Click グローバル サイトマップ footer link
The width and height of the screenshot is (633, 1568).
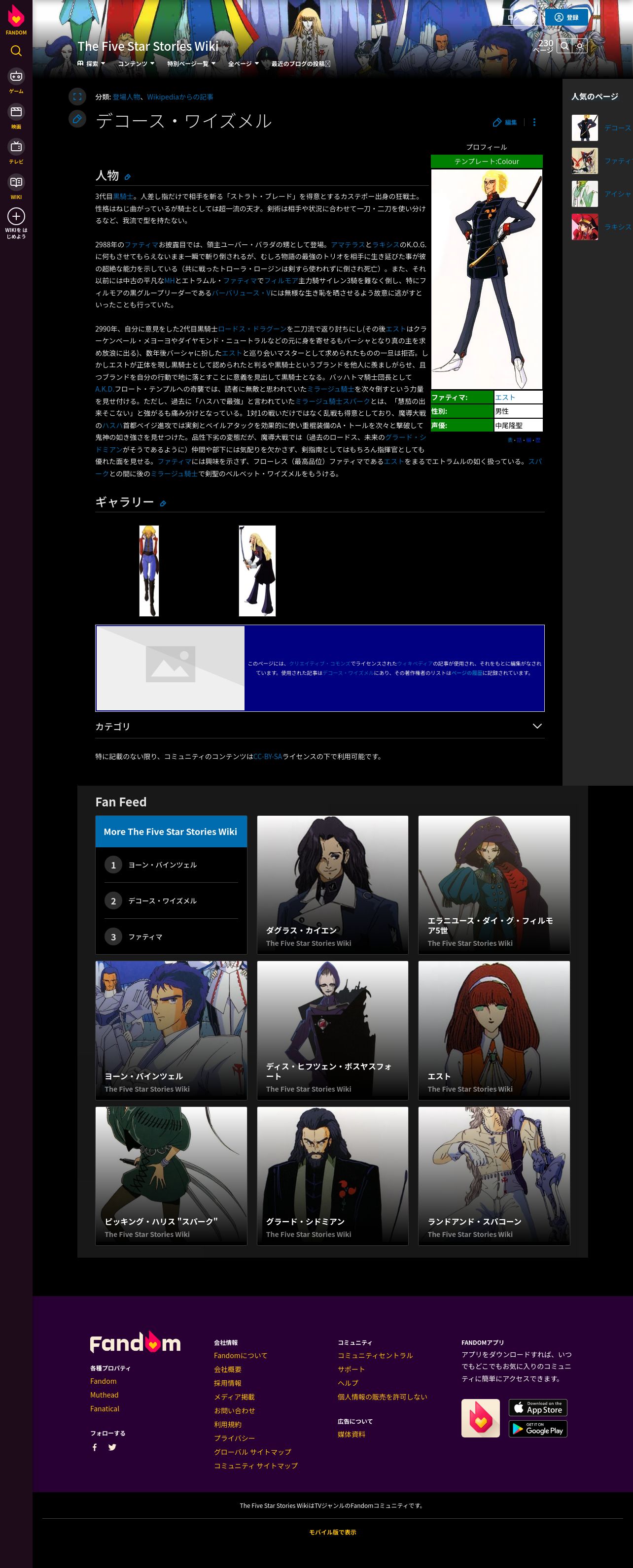point(252,1452)
